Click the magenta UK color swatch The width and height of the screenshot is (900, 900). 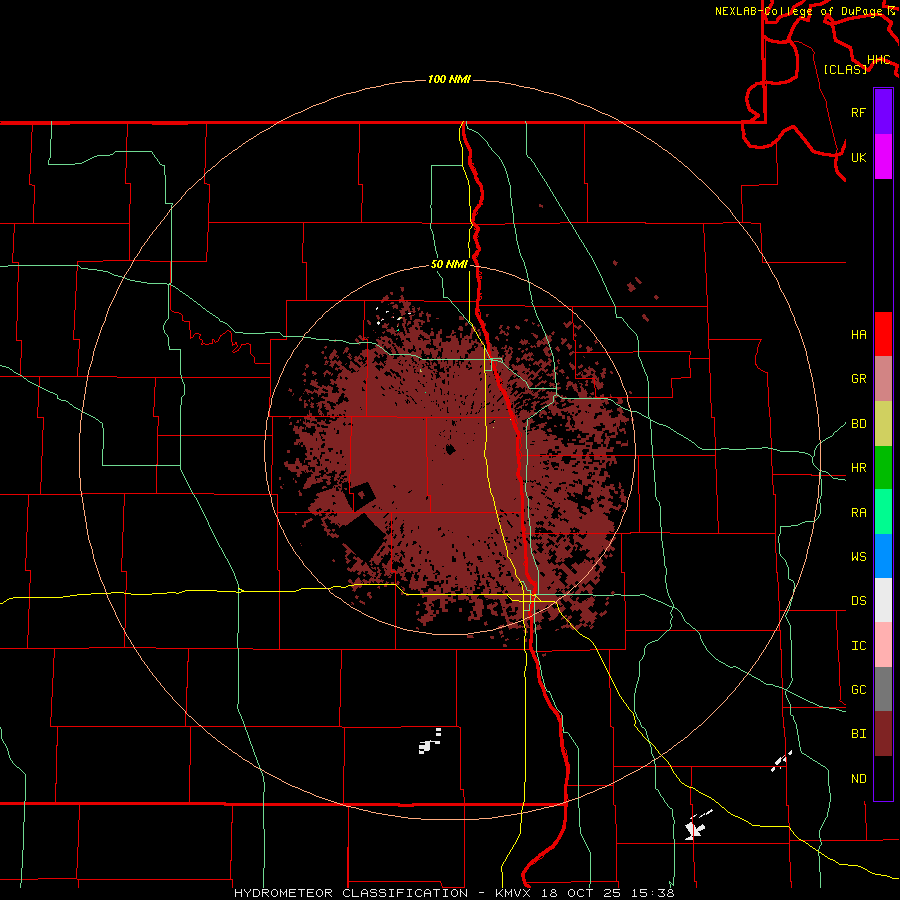pos(883,157)
